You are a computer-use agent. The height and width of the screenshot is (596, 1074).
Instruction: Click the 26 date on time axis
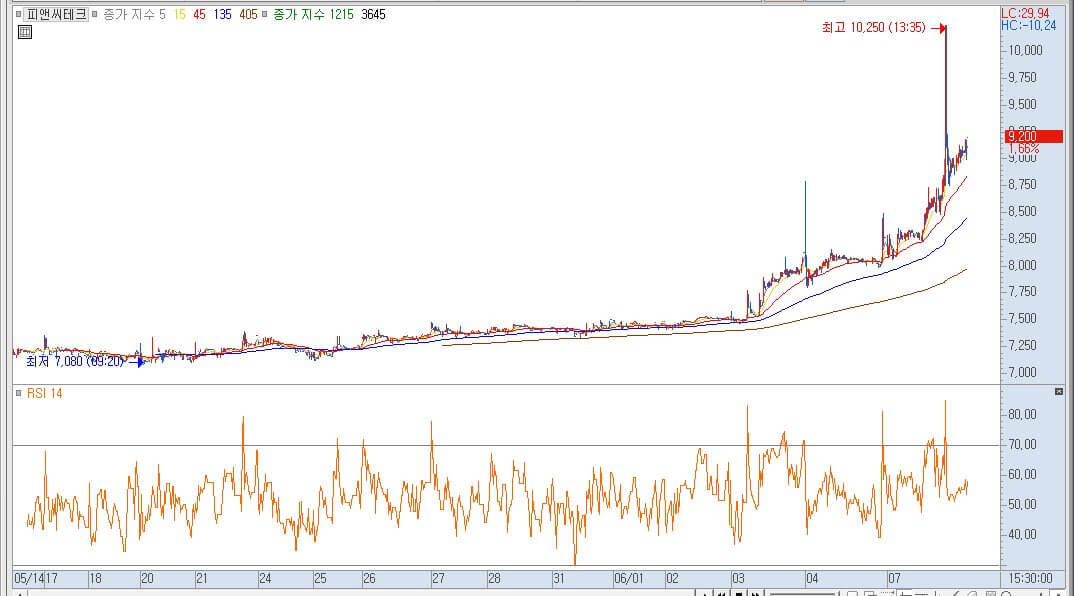click(x=369, y=579)
